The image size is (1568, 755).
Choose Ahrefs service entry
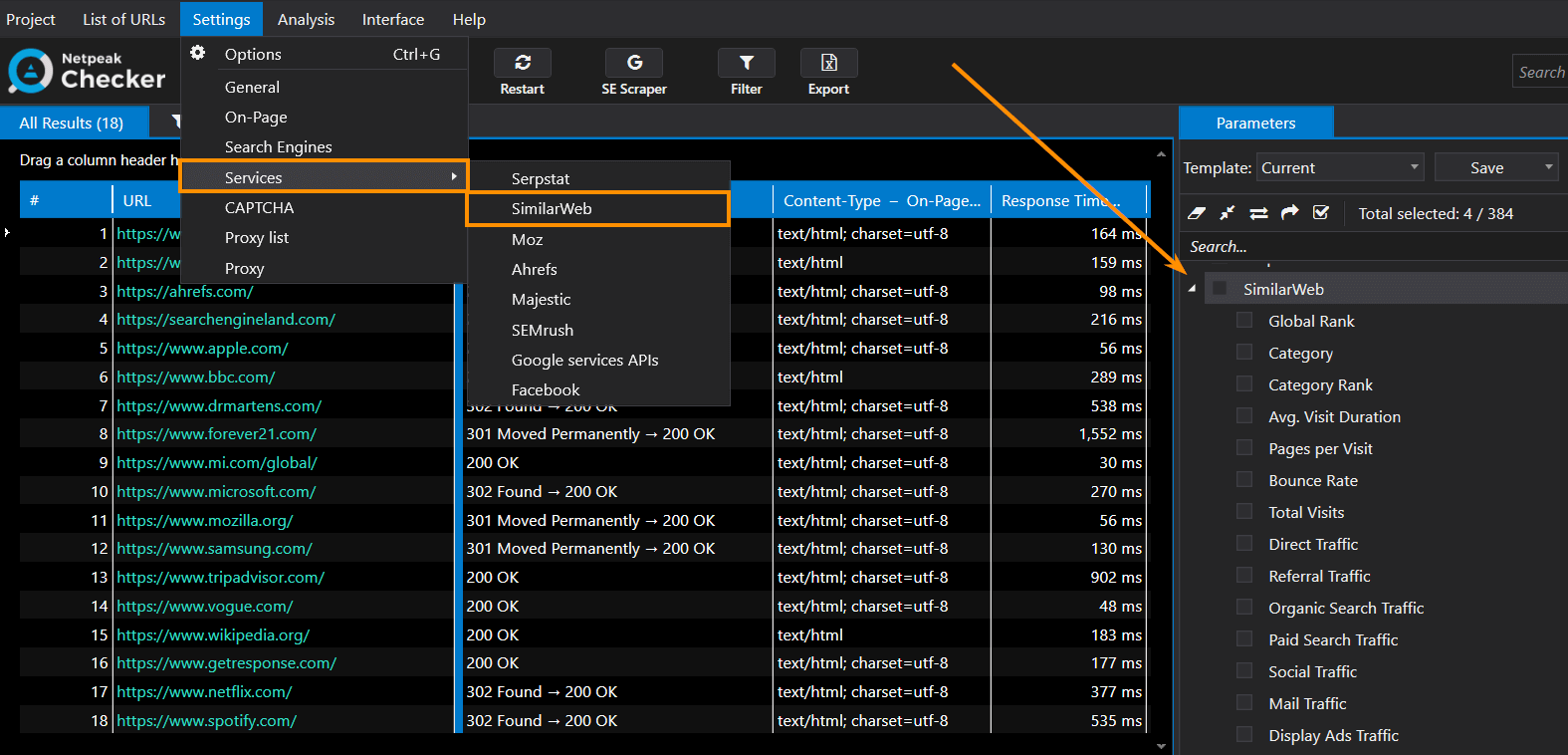click(x=598, y=269)
